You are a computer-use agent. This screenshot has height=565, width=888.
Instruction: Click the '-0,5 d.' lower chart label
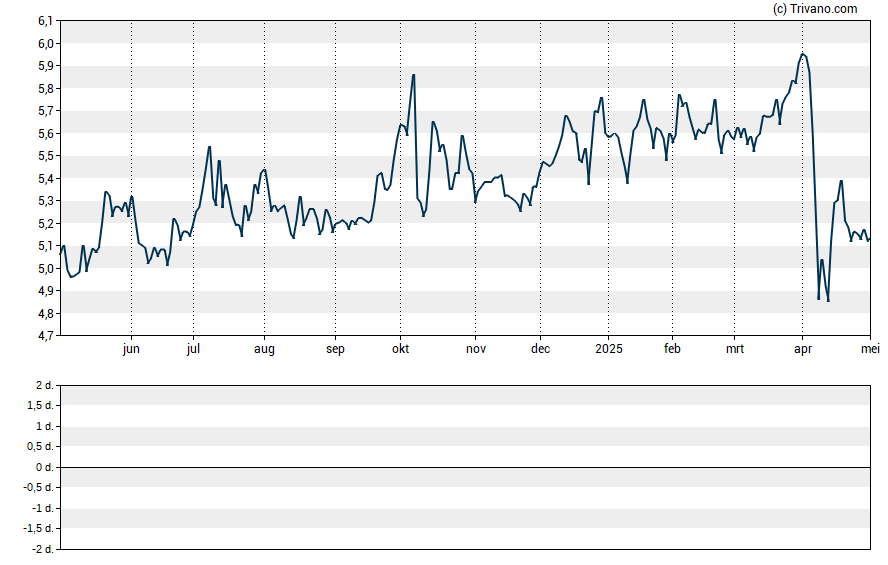[39, 487]
